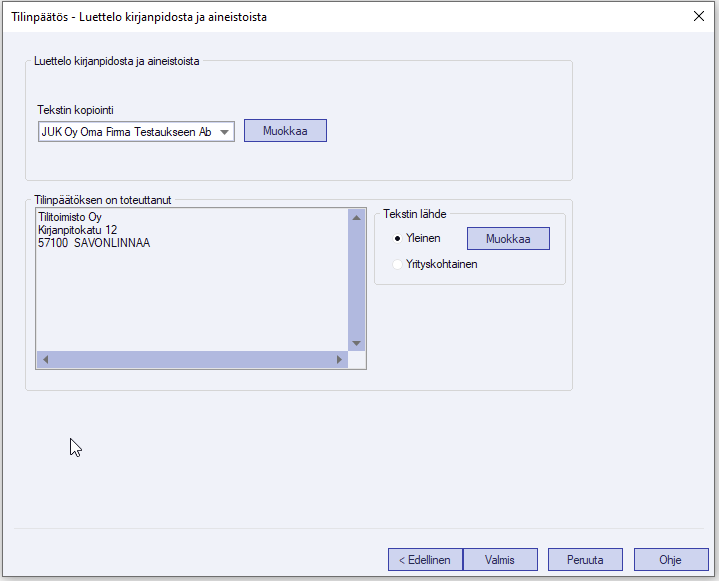This screenshot has height=581, width=719.
Task: Click the Kirjanpitokatu 12 address line
Action: pos(77,230)
